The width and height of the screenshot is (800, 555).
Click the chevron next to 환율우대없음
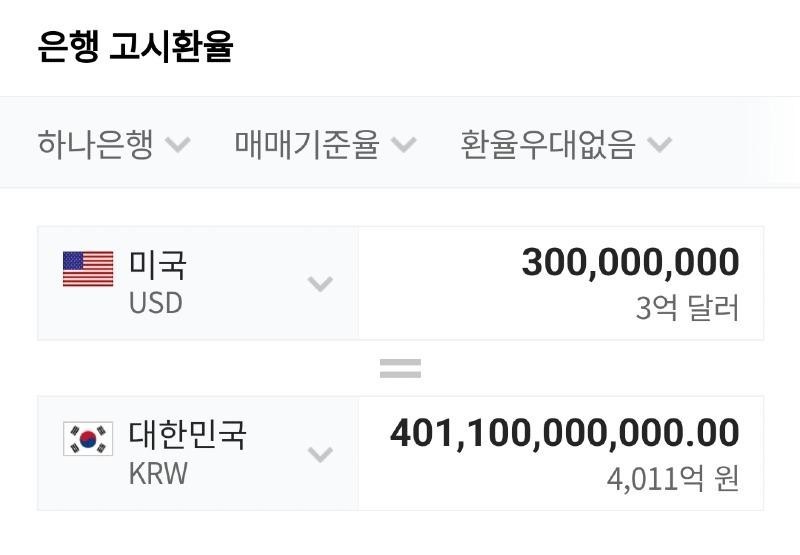659,145
